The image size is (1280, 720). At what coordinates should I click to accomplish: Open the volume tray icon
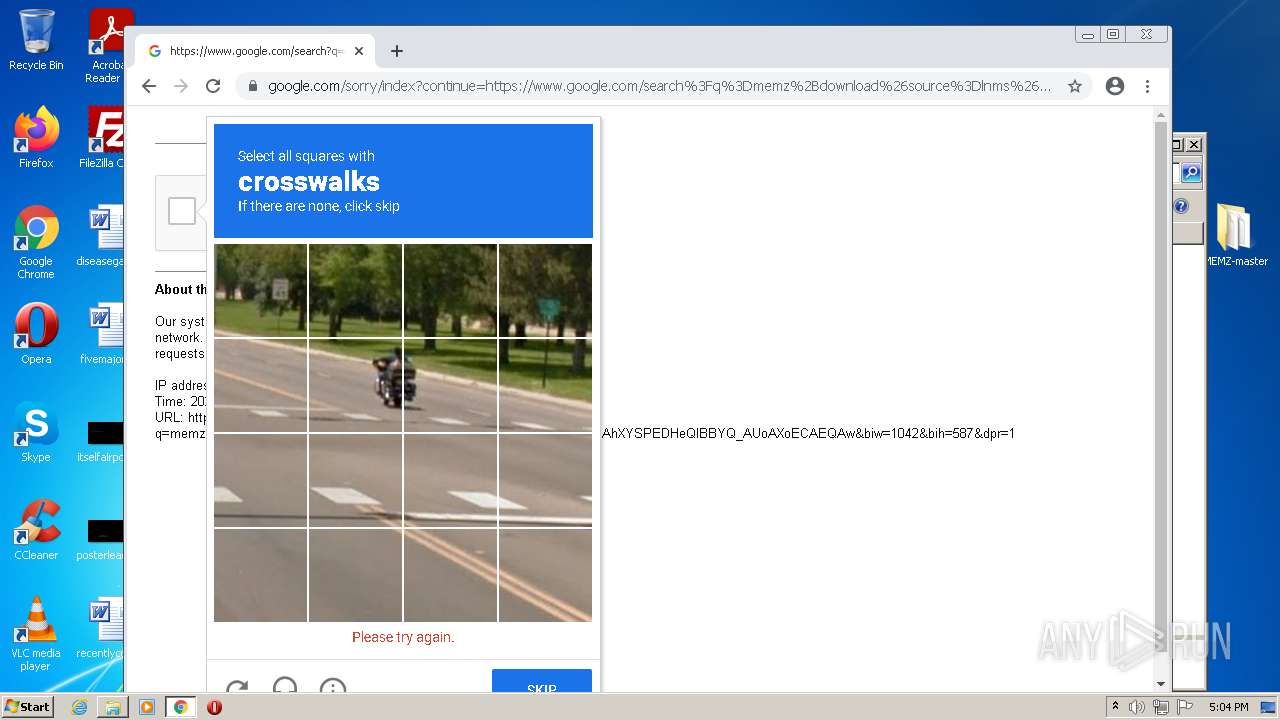[1137, 707]
